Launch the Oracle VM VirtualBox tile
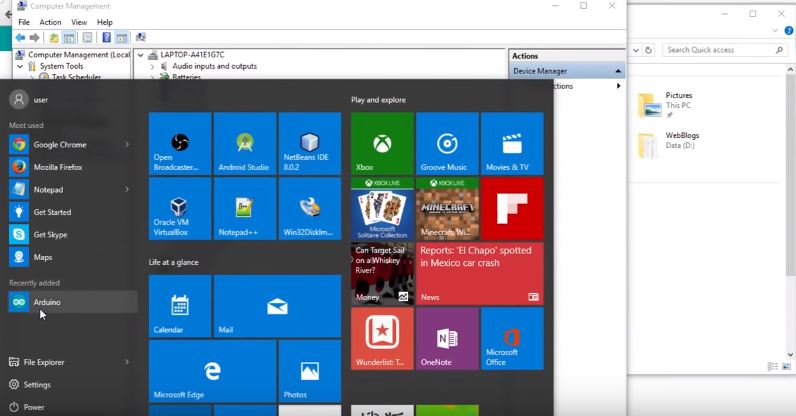 click(x=180, y=208)
